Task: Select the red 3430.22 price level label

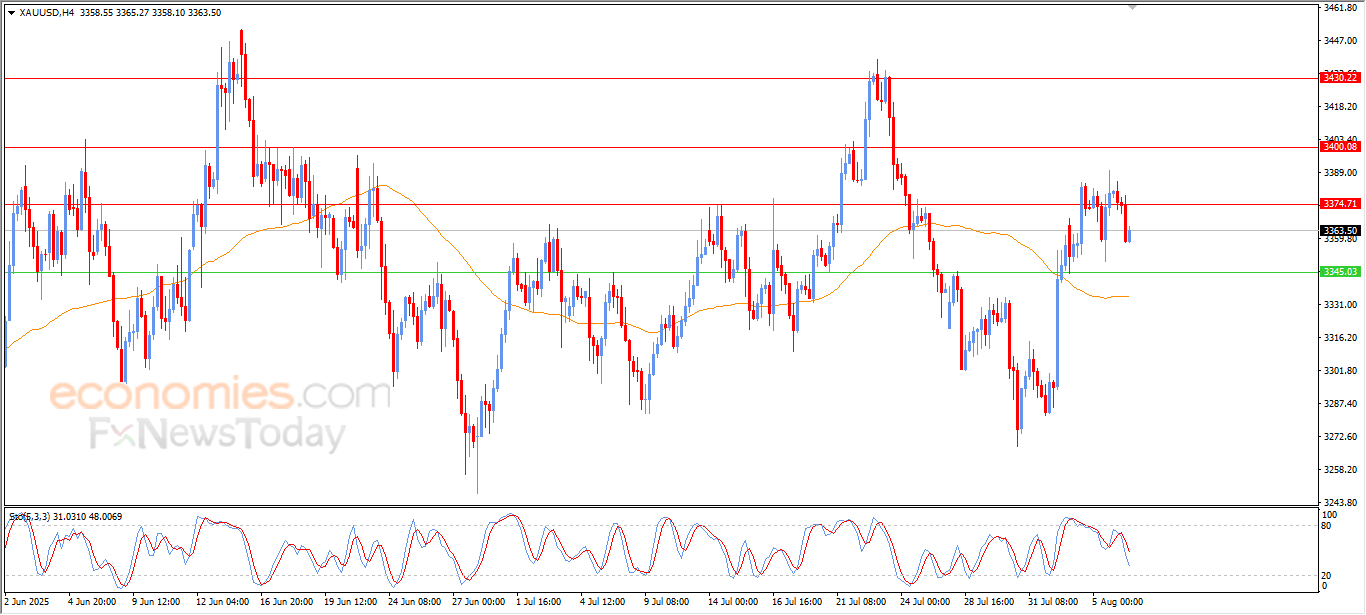Action: [1340, 77]
